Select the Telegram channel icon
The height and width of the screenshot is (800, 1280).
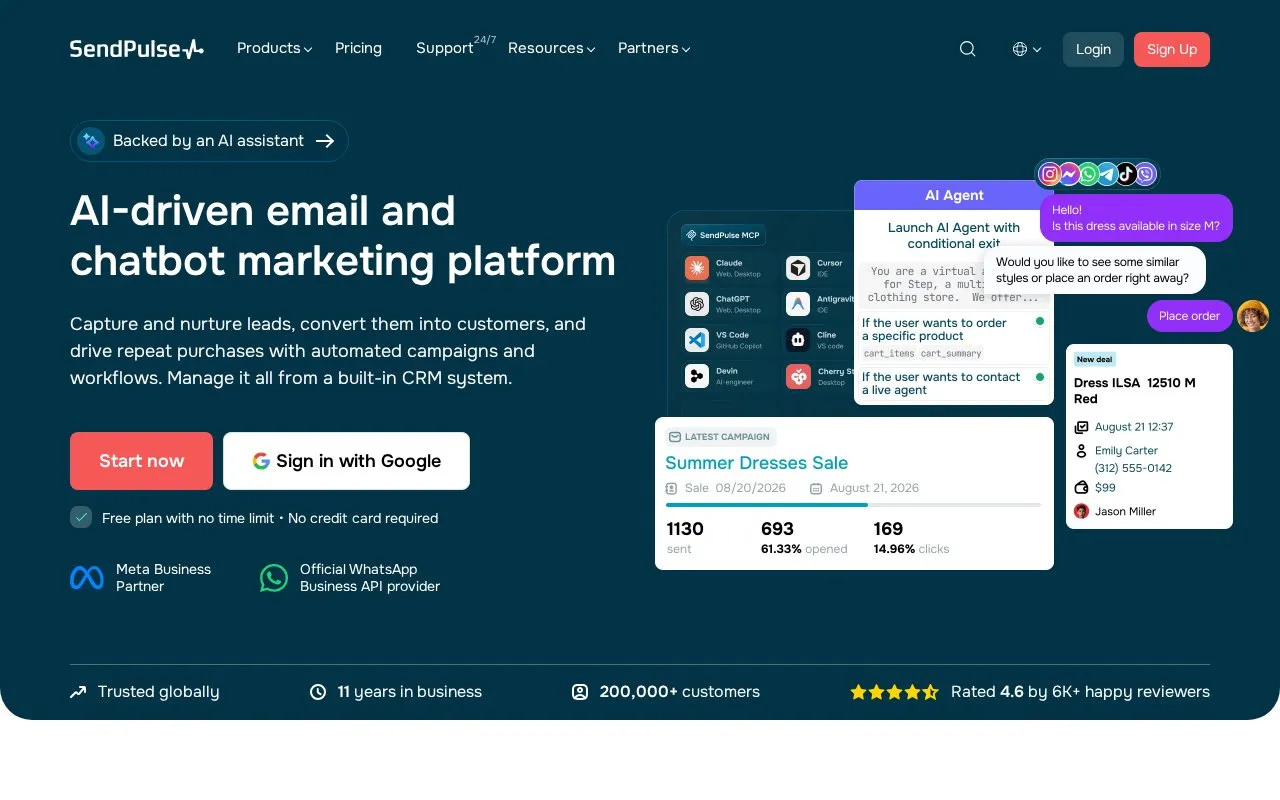1107,174
